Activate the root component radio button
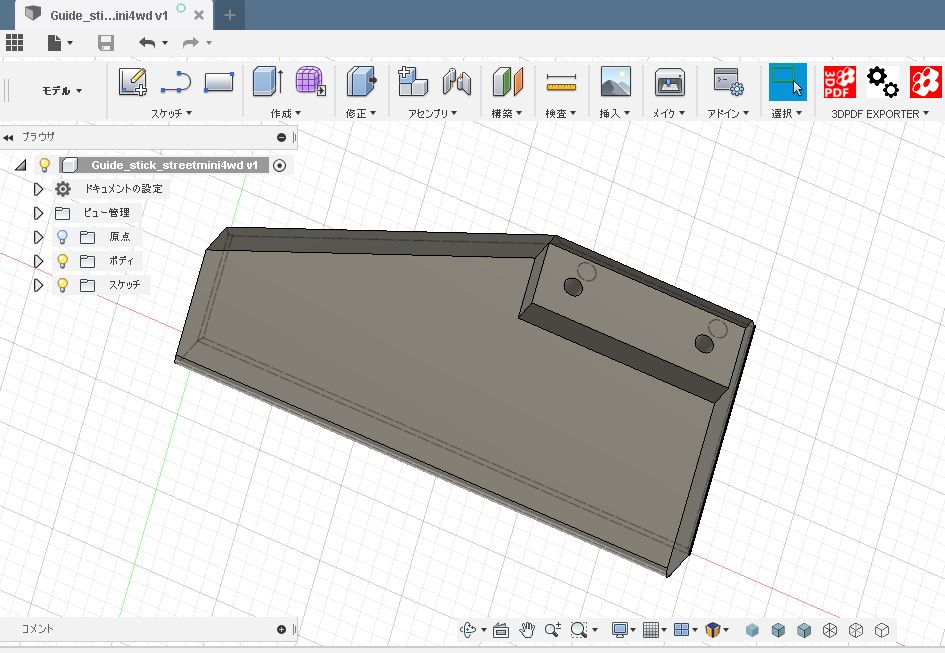 [280, 165]
